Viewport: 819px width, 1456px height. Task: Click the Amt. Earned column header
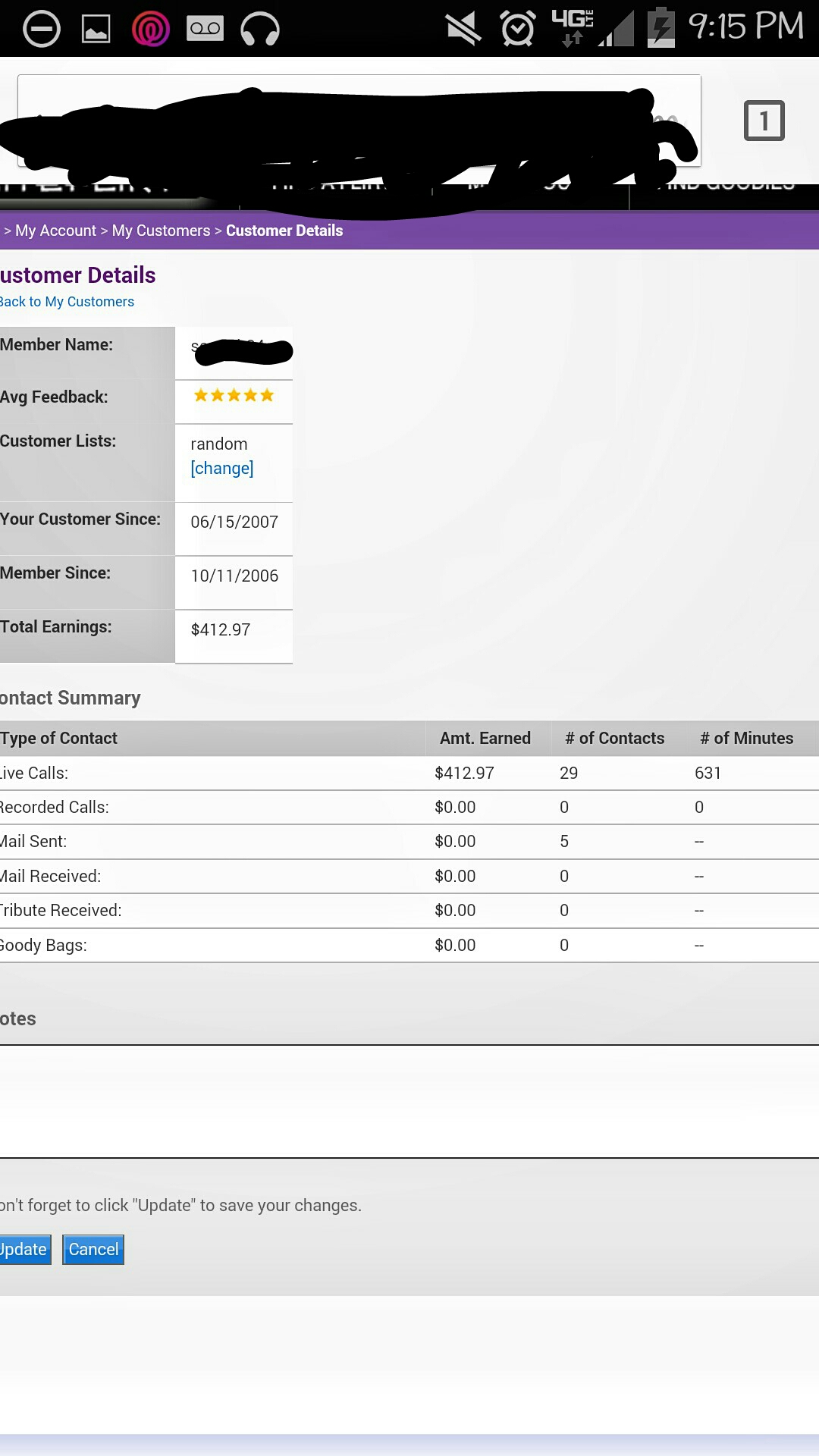point(485,739)
